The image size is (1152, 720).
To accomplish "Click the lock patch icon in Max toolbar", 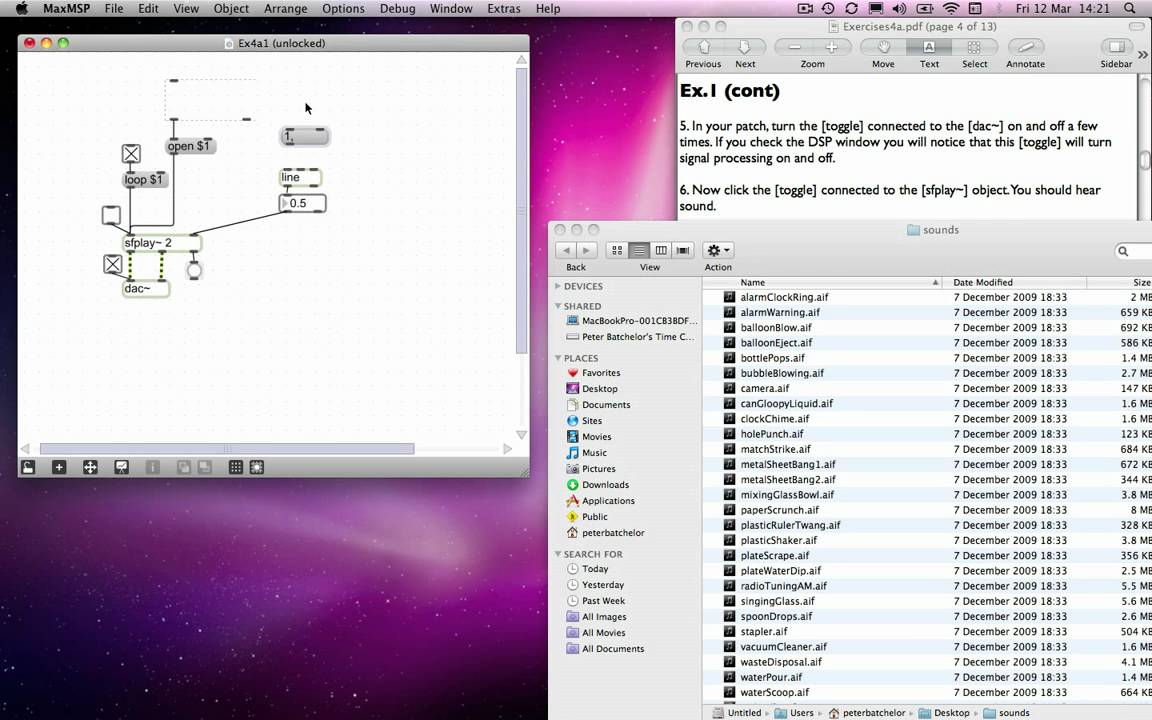I will click(28, 467).
